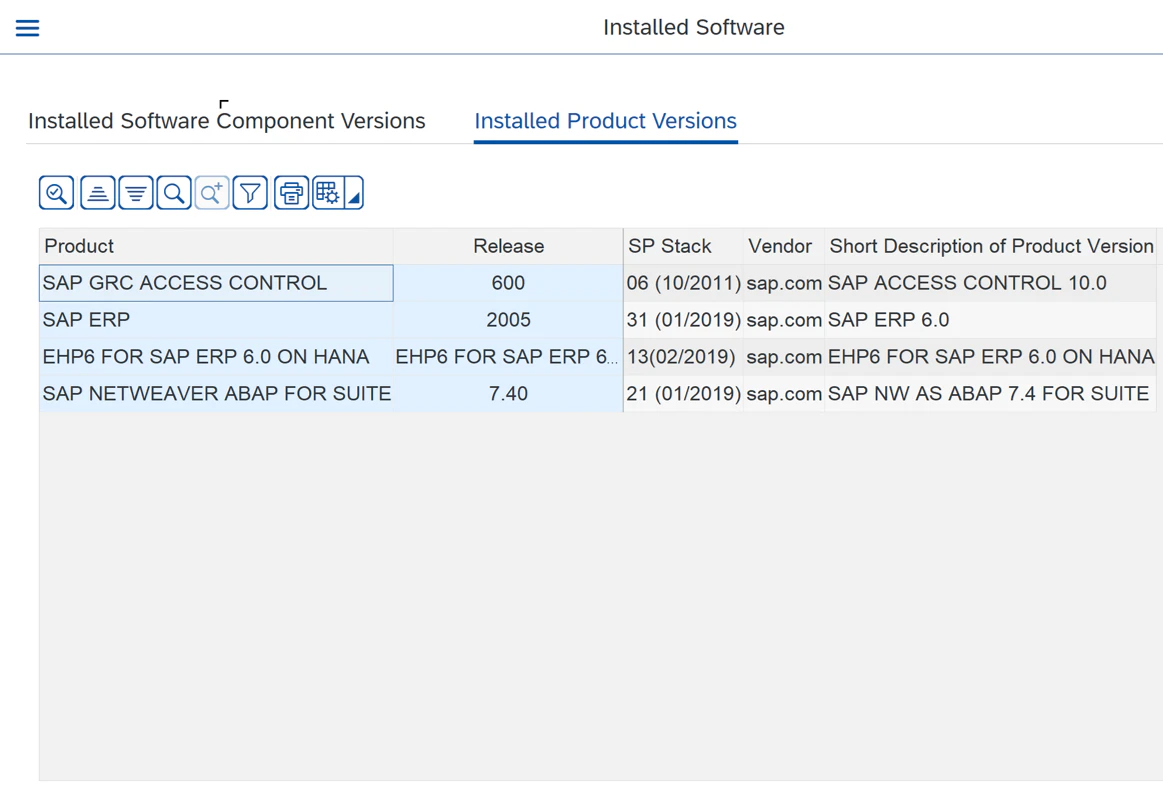
Task: Click the Print icon
Action: pos(291,193)
